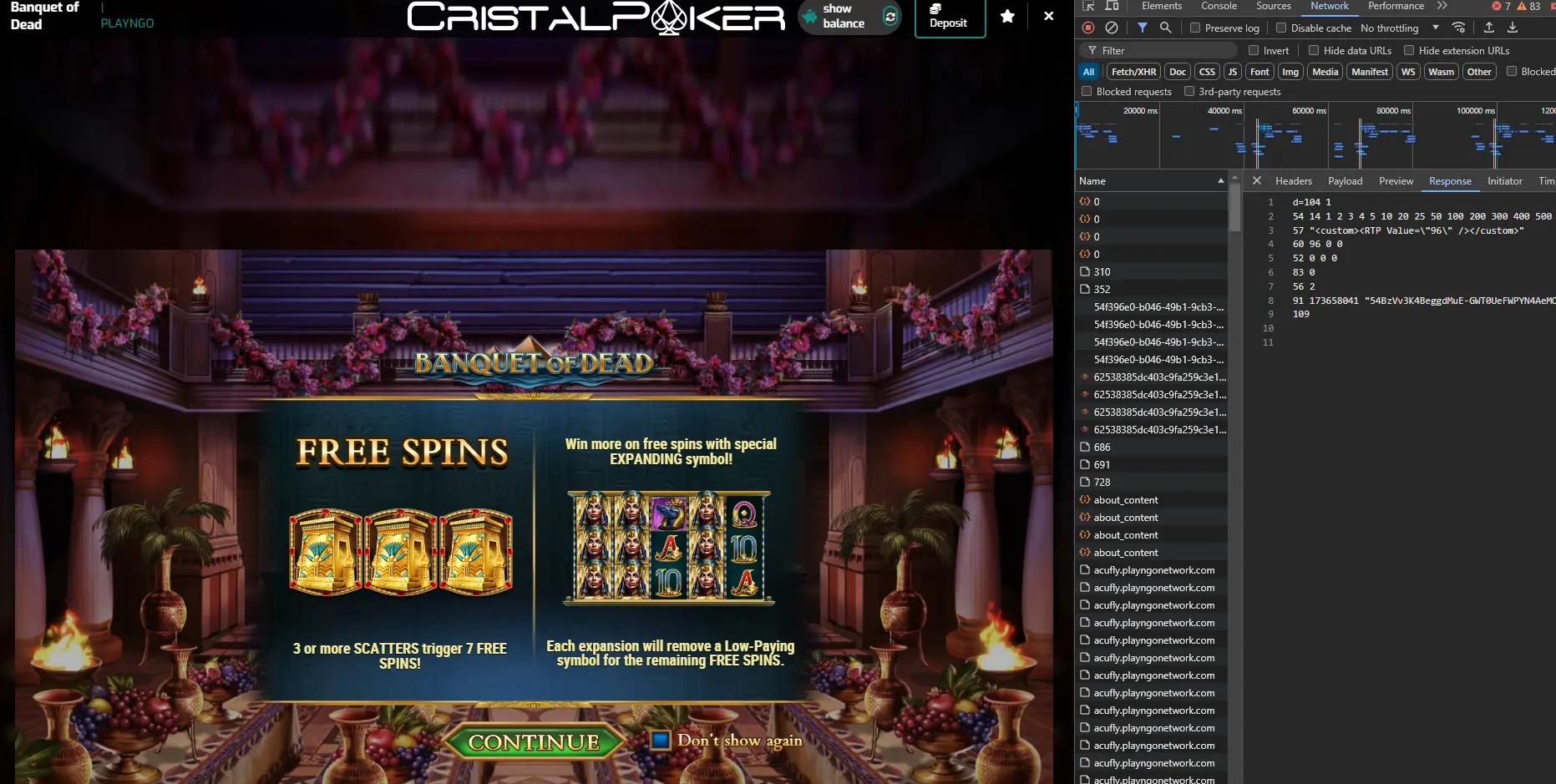
Task: Check Hide data URLs
Action: click(x=1314, y=50)
